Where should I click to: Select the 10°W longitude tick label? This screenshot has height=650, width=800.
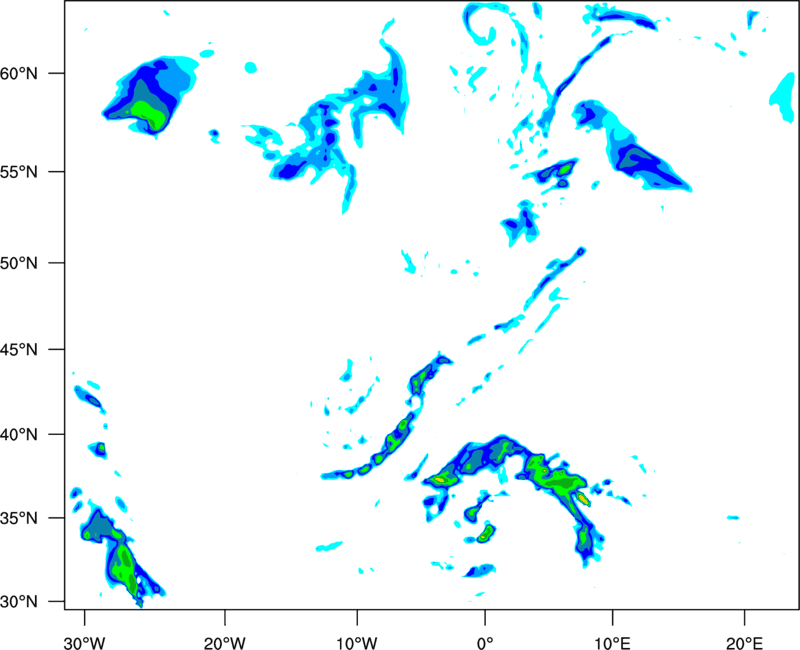click(x=357, y=643)
